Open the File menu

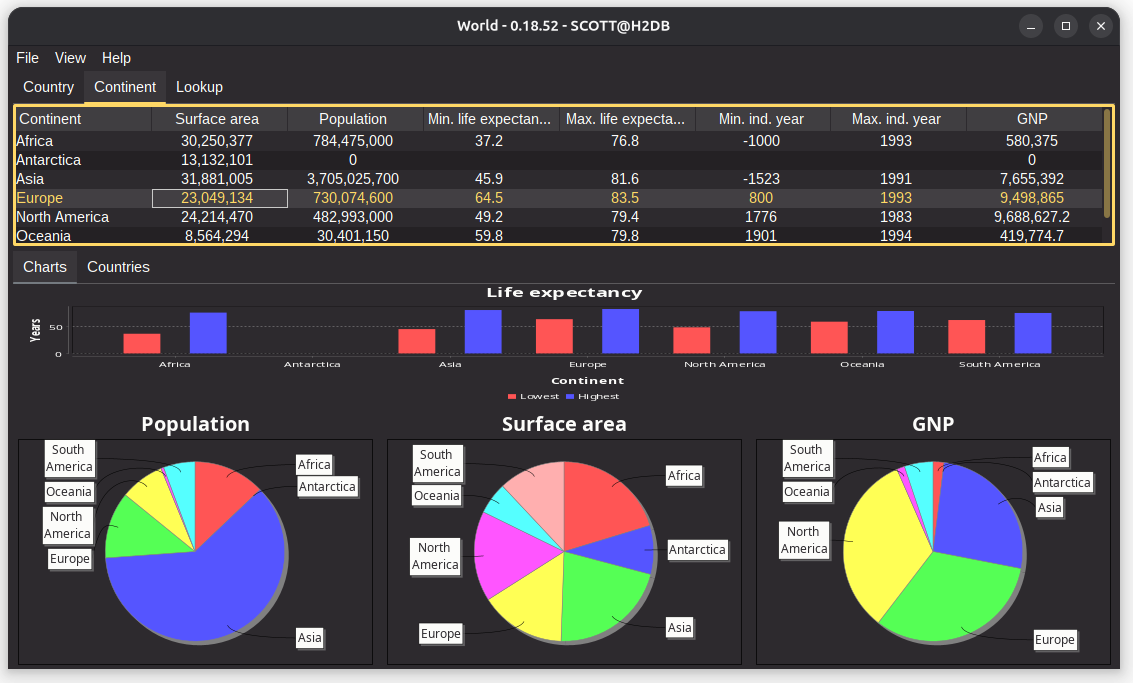[x=27, y=58]
